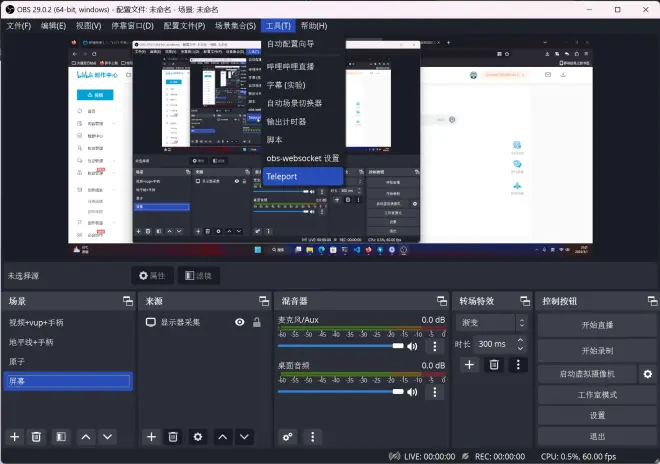Select scene 地平线+手柄
This screenshot has height=464, width=660.
[x=68, y=342]
